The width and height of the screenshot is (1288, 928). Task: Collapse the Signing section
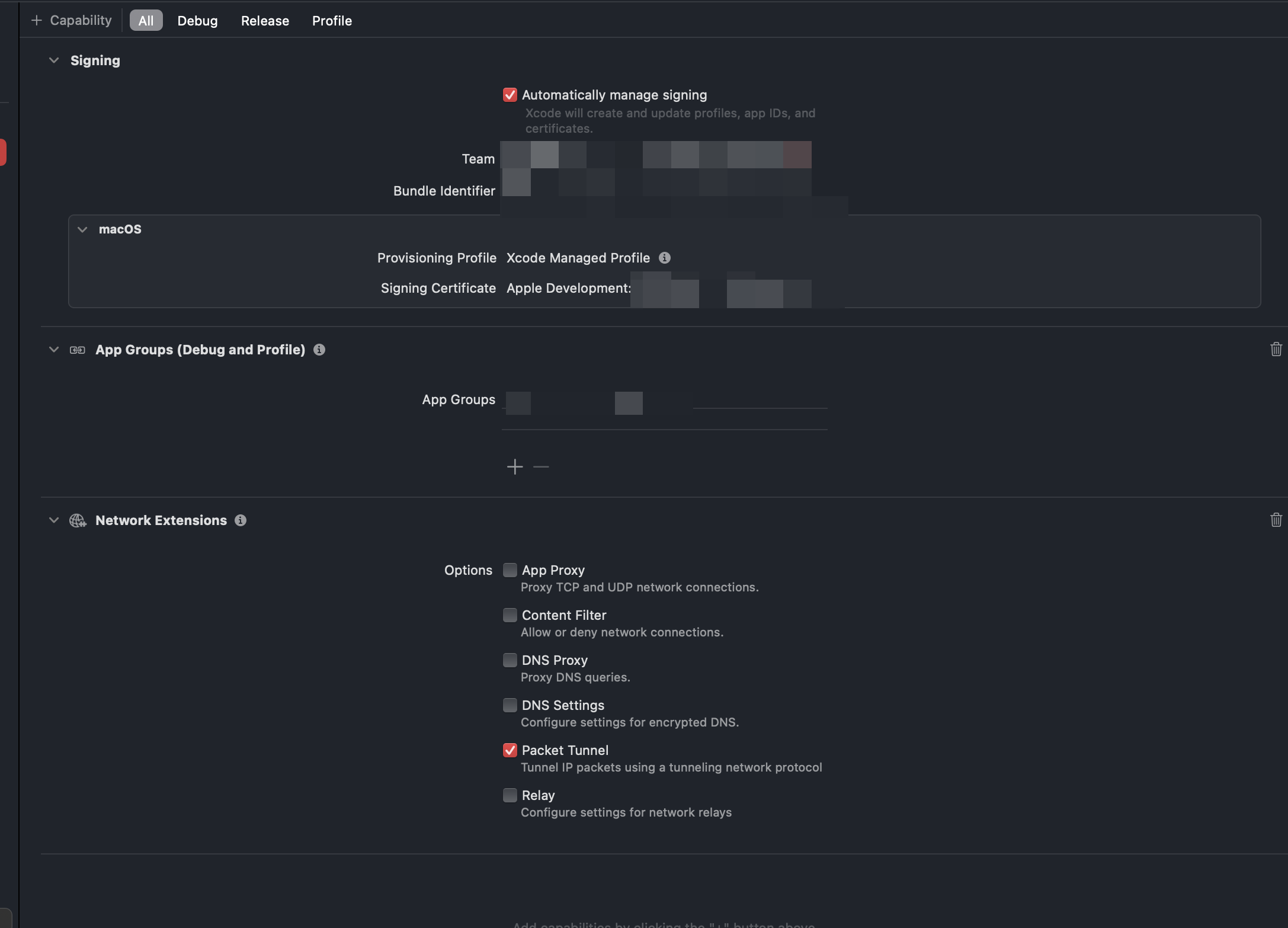54,60
